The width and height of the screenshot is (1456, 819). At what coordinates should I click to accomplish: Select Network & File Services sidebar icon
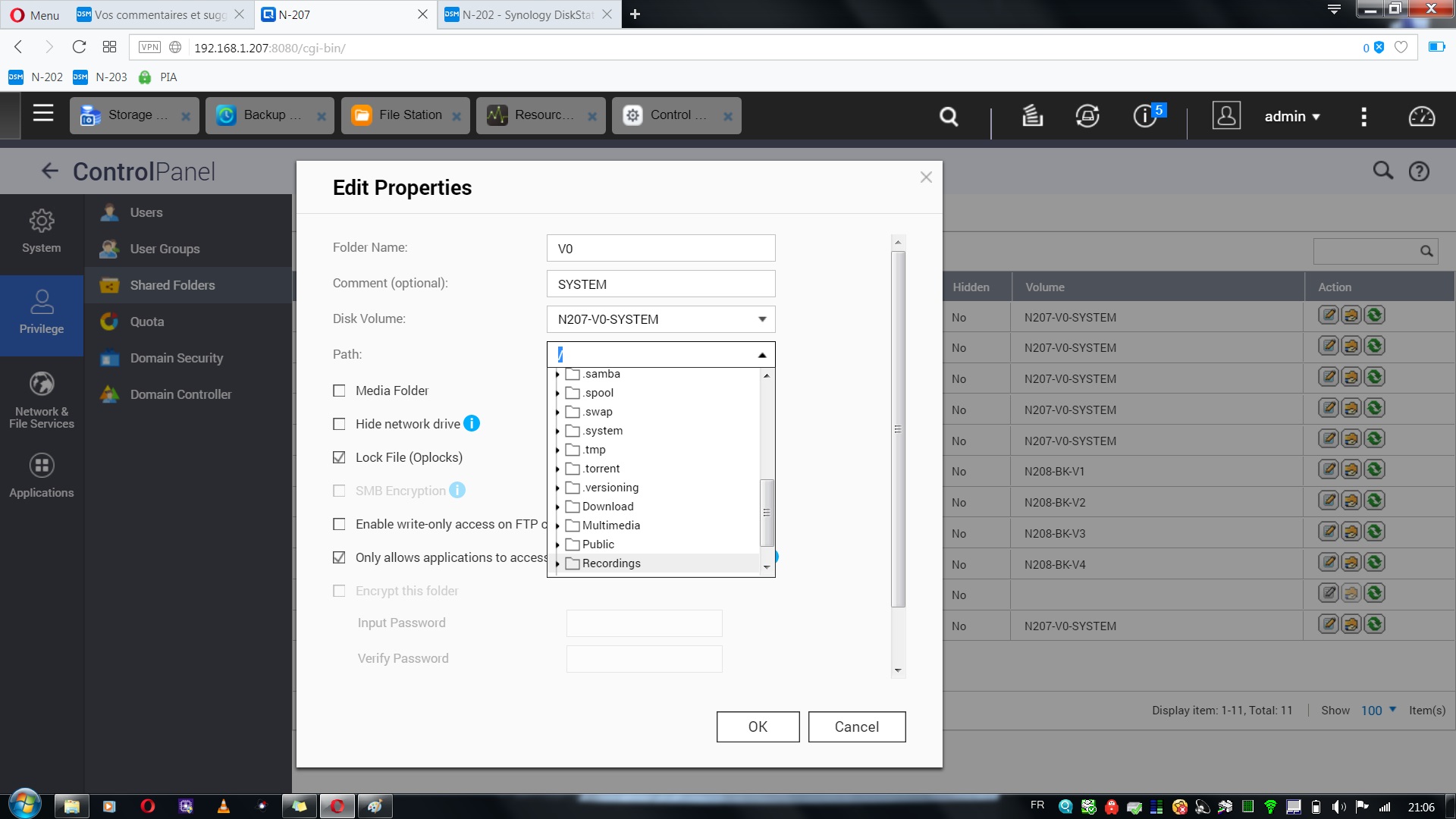(42, 400)
